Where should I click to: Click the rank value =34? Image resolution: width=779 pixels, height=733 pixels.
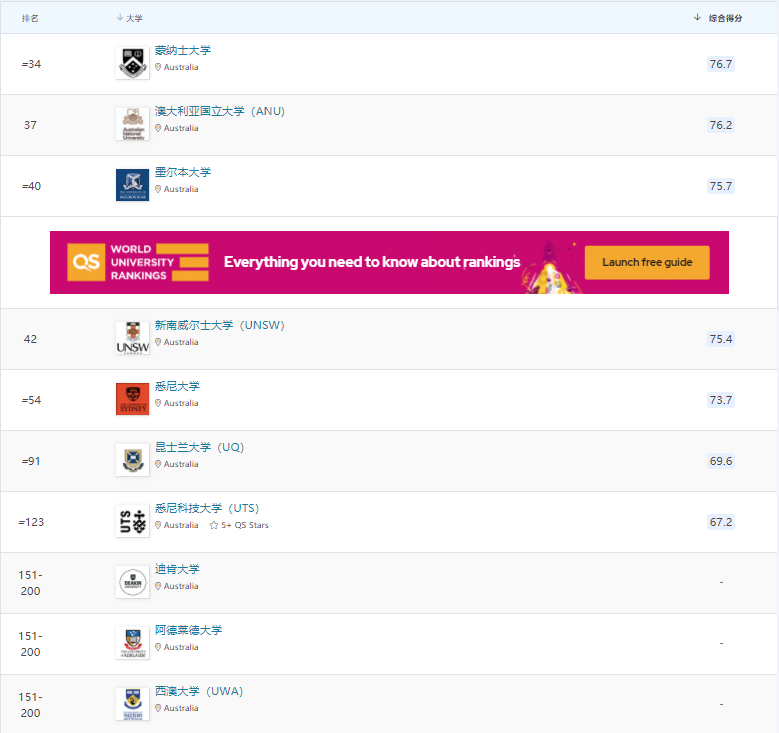tap(31, 64)
